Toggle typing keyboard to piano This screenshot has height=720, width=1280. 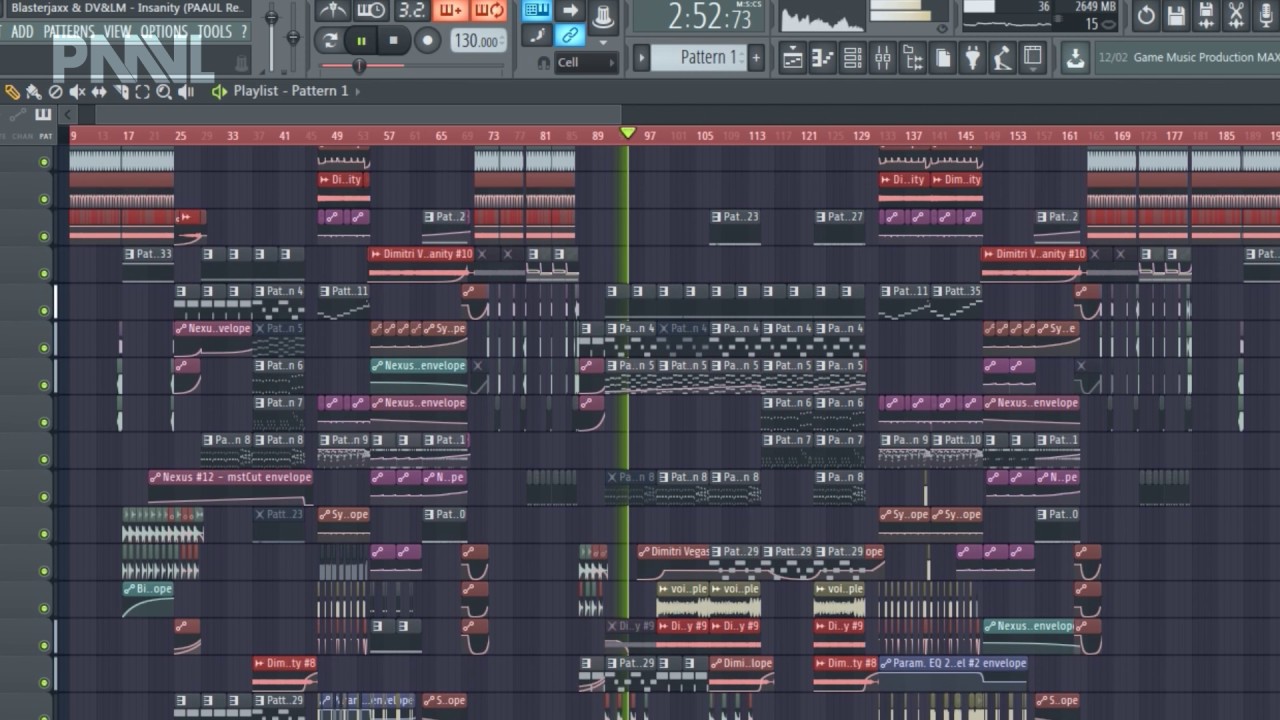537,11
